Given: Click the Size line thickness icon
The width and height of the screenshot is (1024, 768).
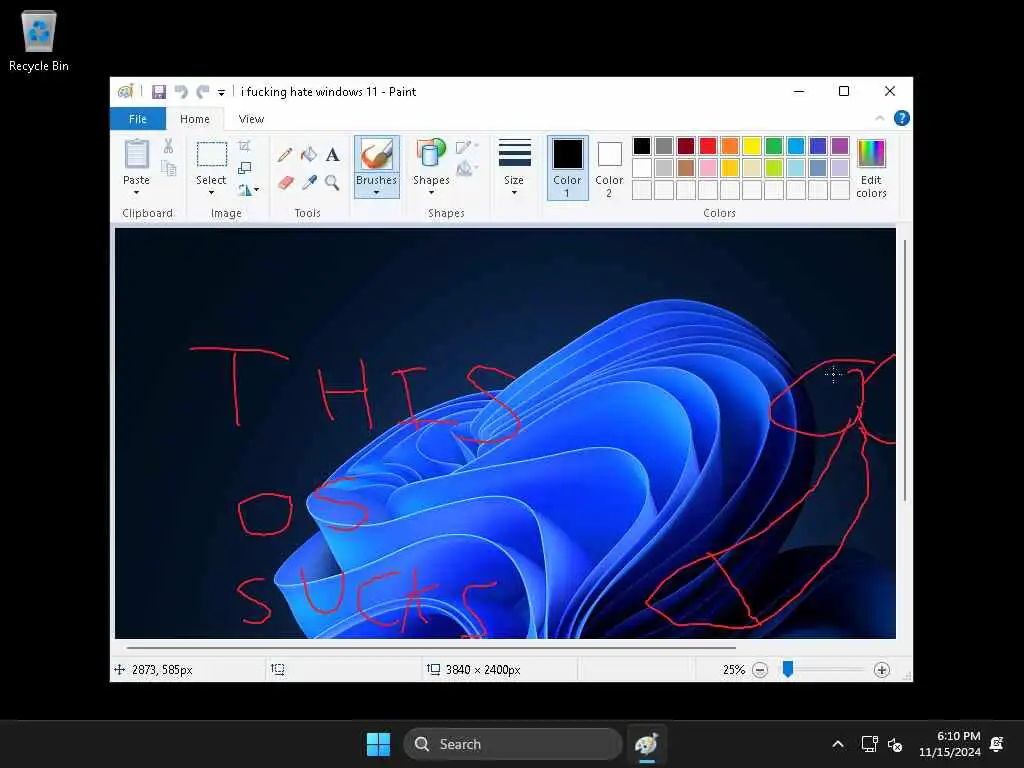Looking at the screenshot, I should [x=515, y=153].
